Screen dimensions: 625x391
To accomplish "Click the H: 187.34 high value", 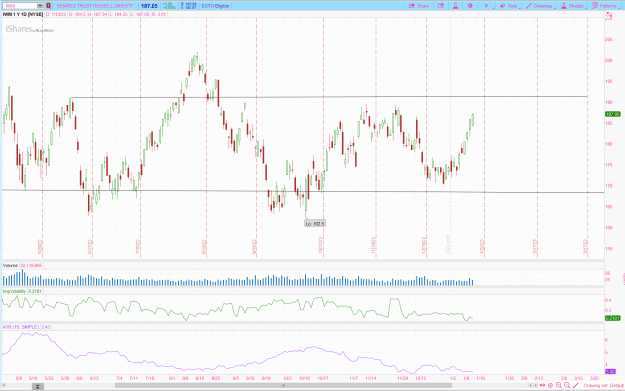I will point(98,14).
